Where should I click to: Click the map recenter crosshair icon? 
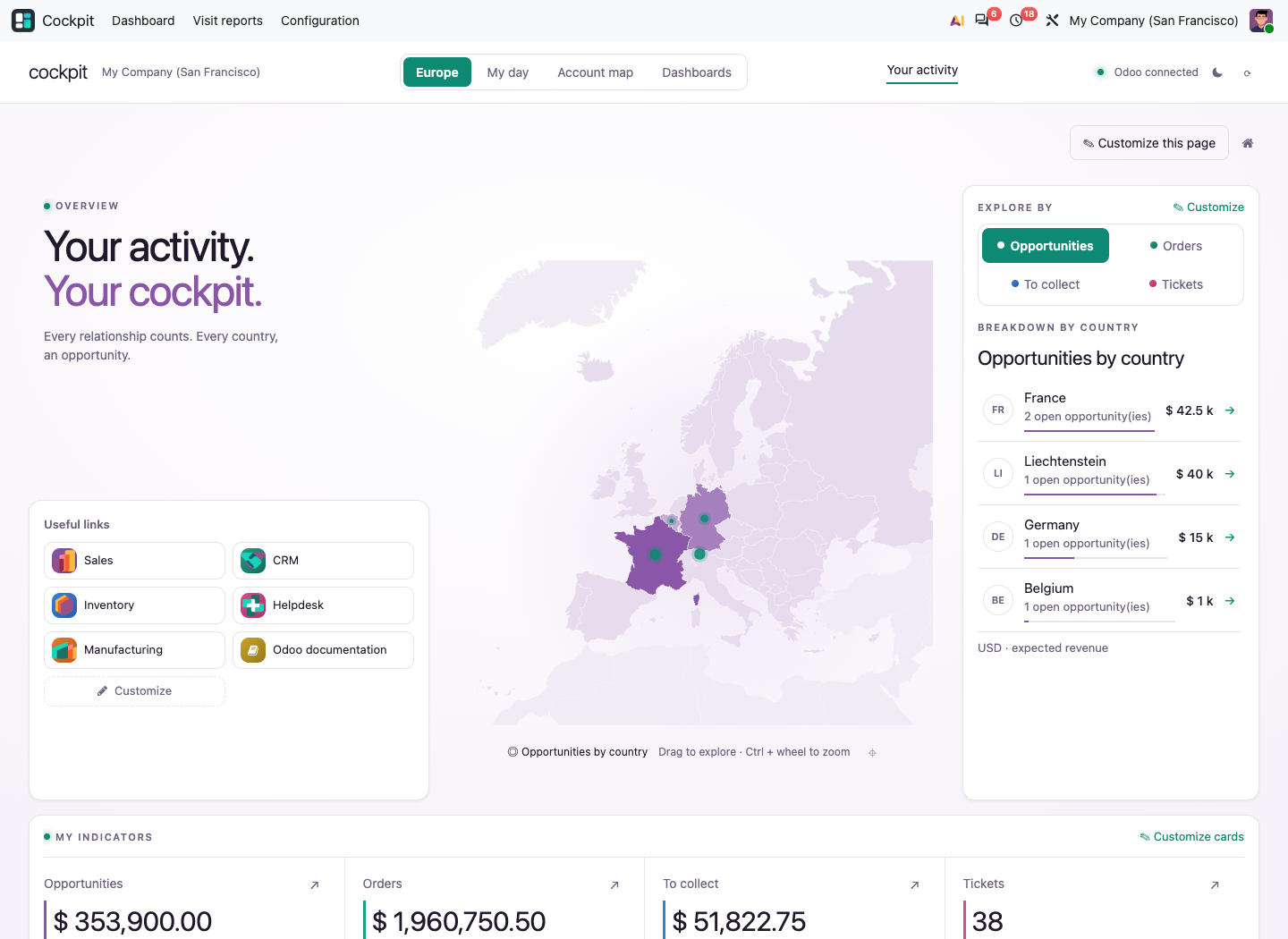click(872, 753)
